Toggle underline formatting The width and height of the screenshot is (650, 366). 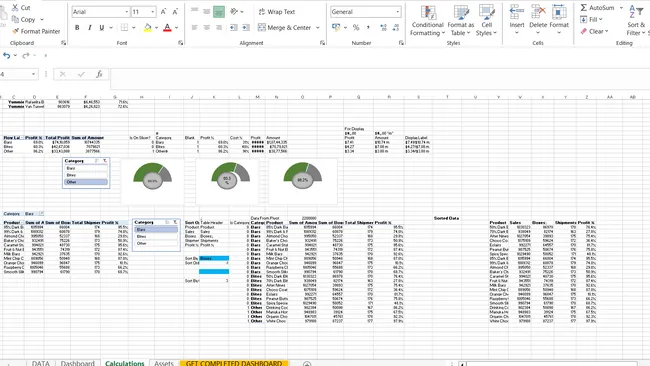(102, 27)
